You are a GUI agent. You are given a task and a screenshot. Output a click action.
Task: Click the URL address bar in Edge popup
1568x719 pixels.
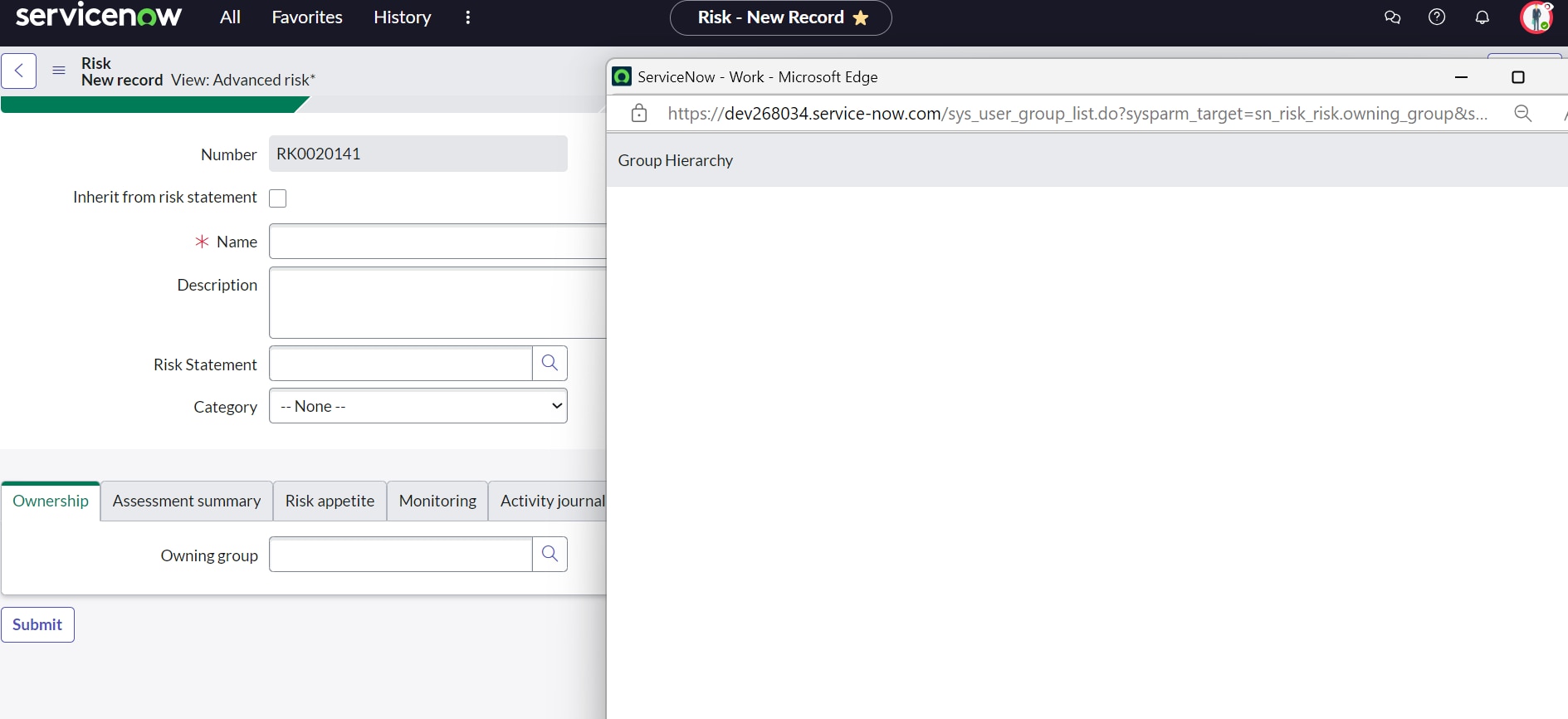pos(1077,114)
